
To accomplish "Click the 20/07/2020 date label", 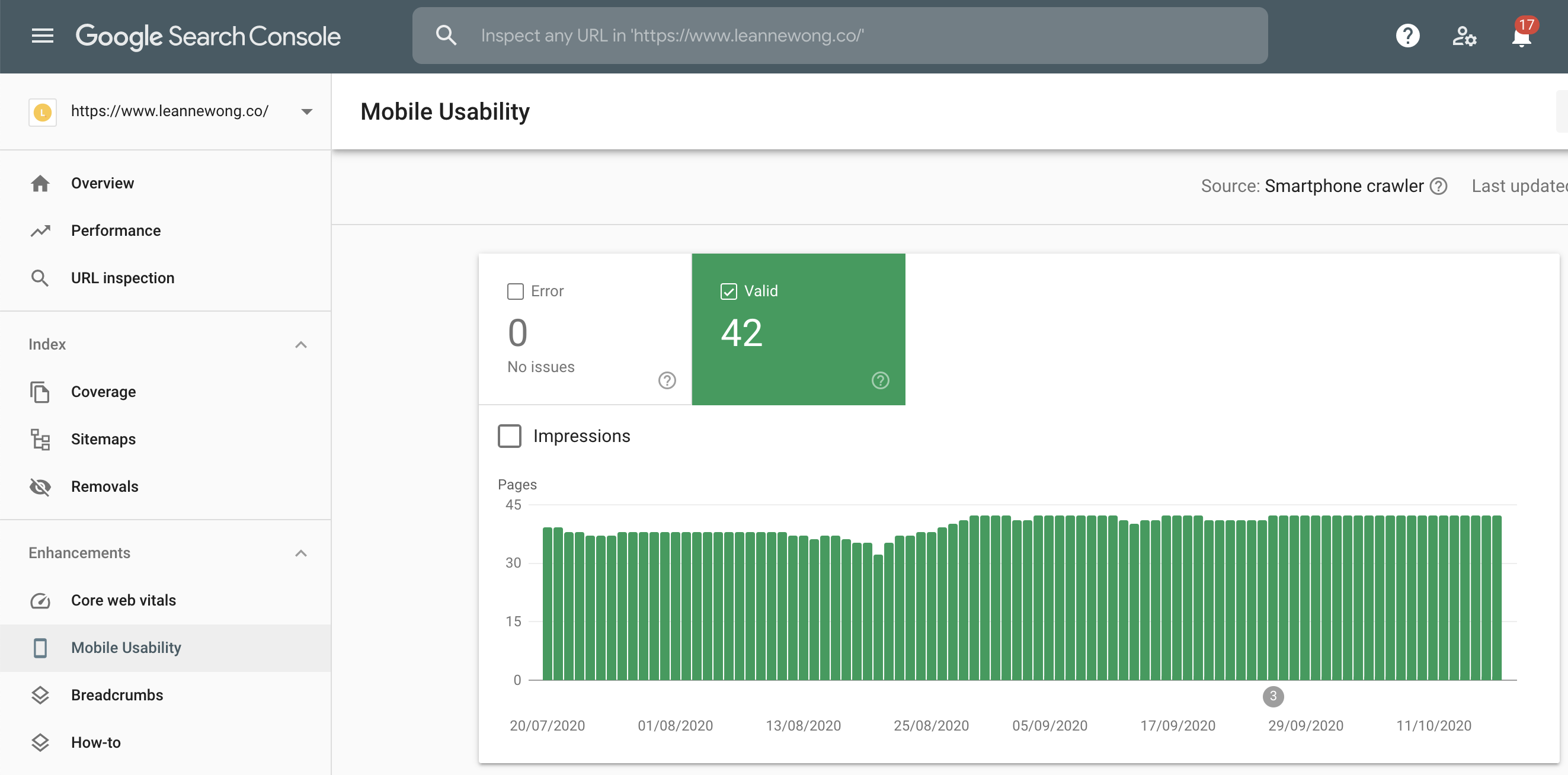I will [x=546, y=726].
